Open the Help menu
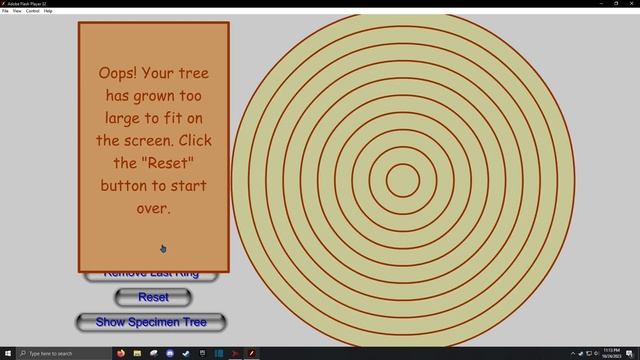The image size is (640, 360). tap(48, 11)
